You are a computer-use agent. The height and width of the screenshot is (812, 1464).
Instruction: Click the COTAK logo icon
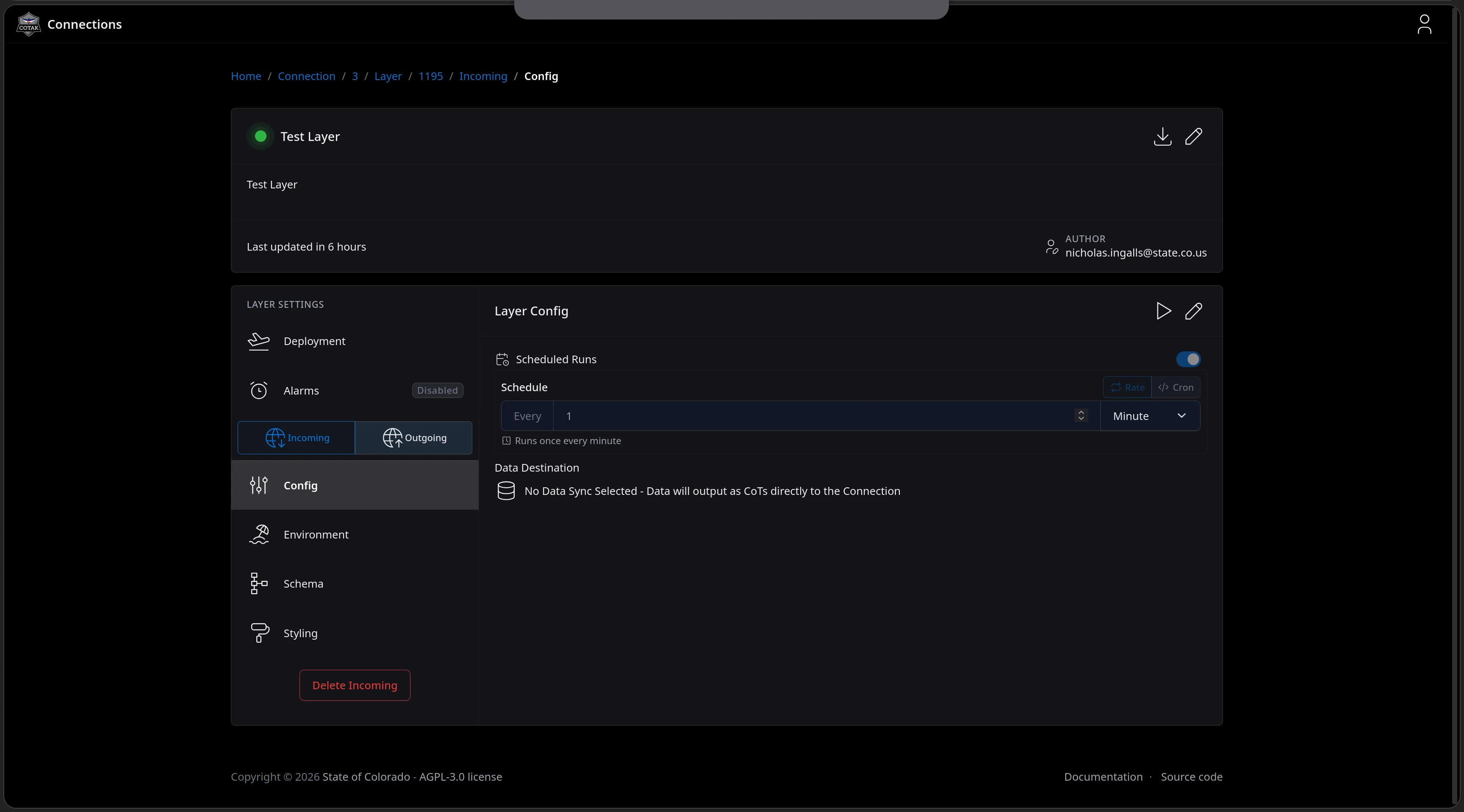[28, 25]
